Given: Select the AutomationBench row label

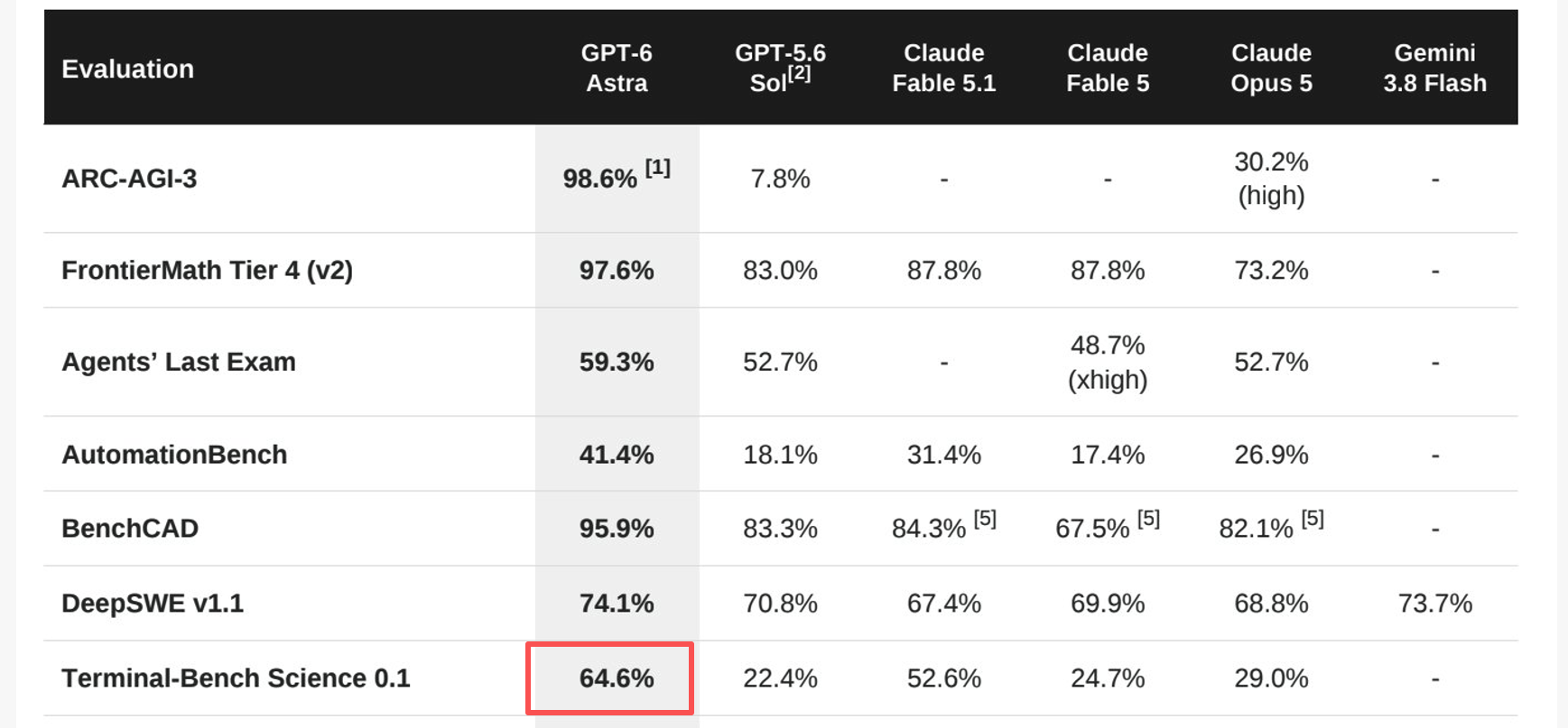Looking at the screenshot, I should tap(174, 455).
